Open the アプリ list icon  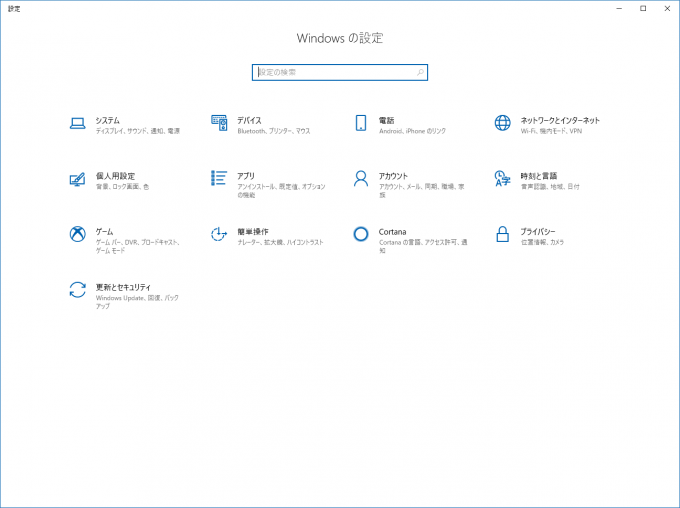219,178
